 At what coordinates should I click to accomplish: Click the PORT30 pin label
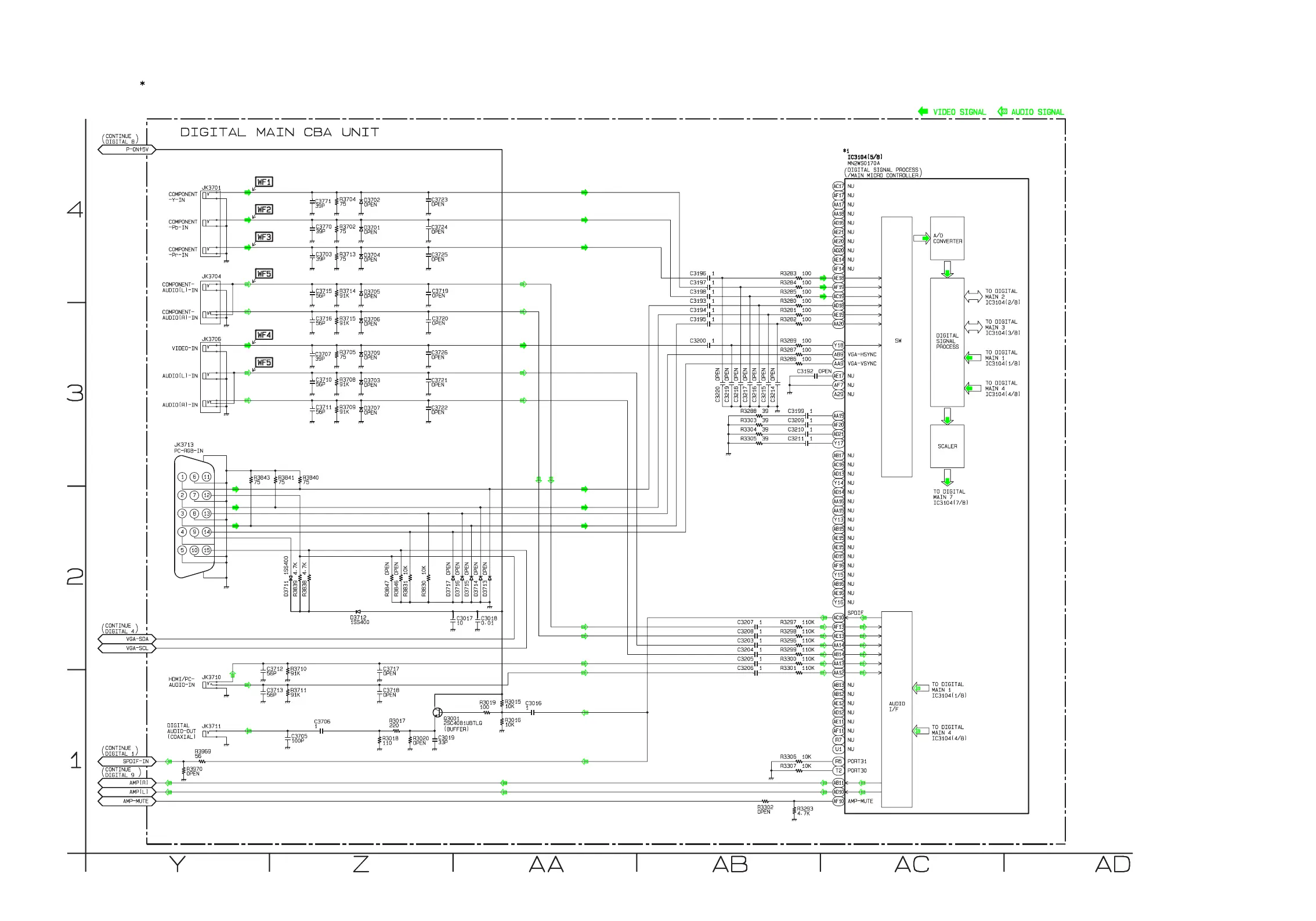[x=857, y=771]
